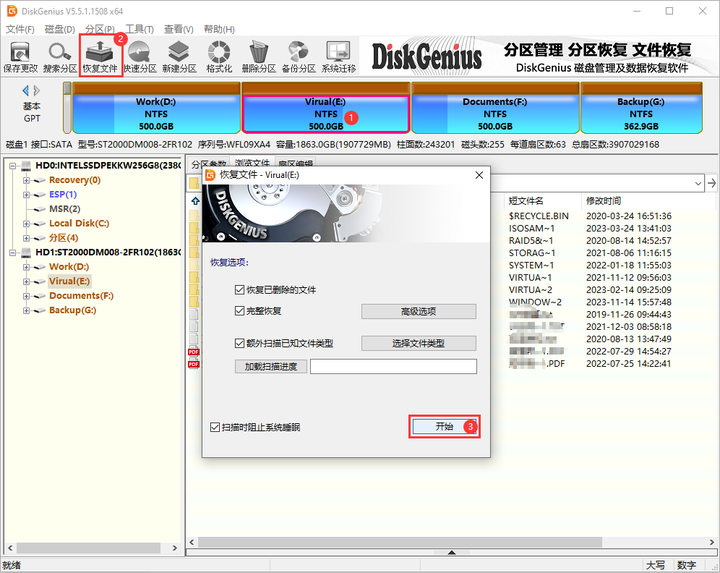The width and height of the screenshot is (720, 573).
Task: Click the Backup Partition (备份分区) toolbar icon
Action: point(298,57)
